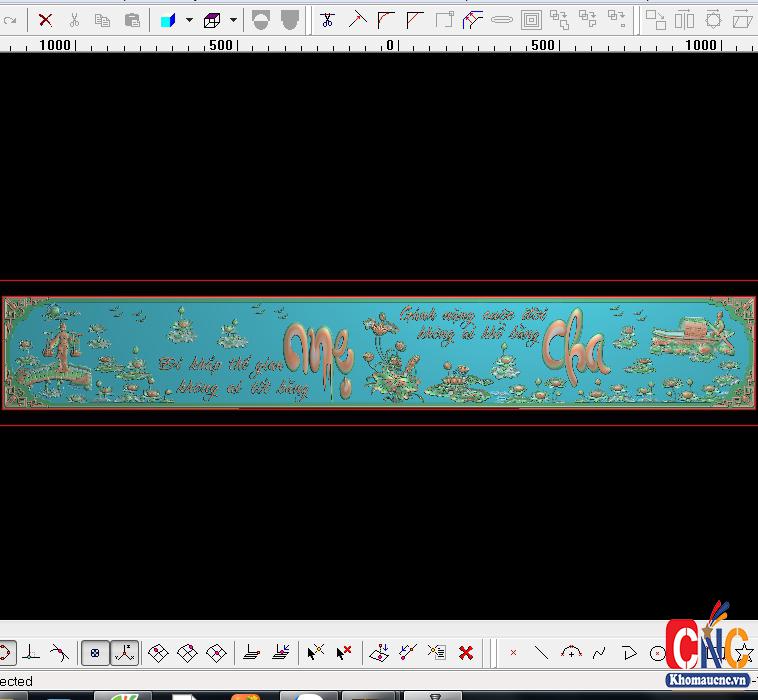The image size is (758, 700).
Task: Click the scissors cut icon
Action: click(x=74, y=19)
